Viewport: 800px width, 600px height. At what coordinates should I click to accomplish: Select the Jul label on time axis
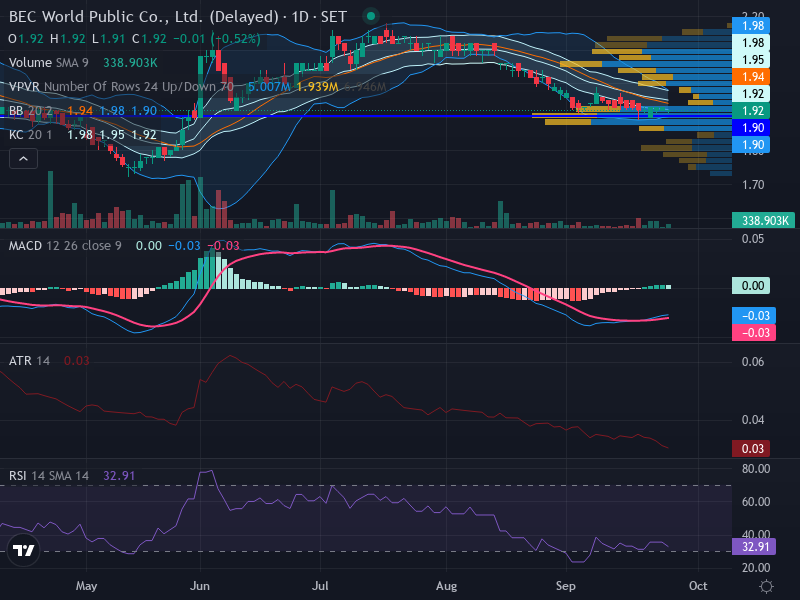(x=320, y=586)
